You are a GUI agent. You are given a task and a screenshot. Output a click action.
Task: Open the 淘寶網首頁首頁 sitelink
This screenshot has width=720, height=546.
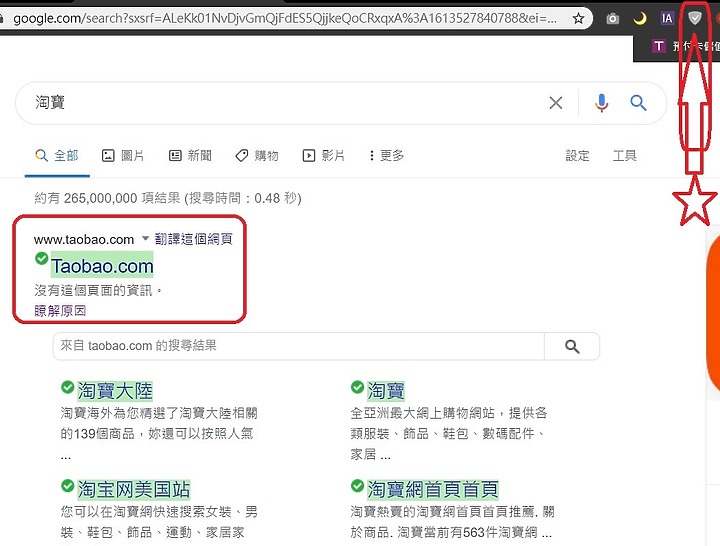[x=433, y=489]
